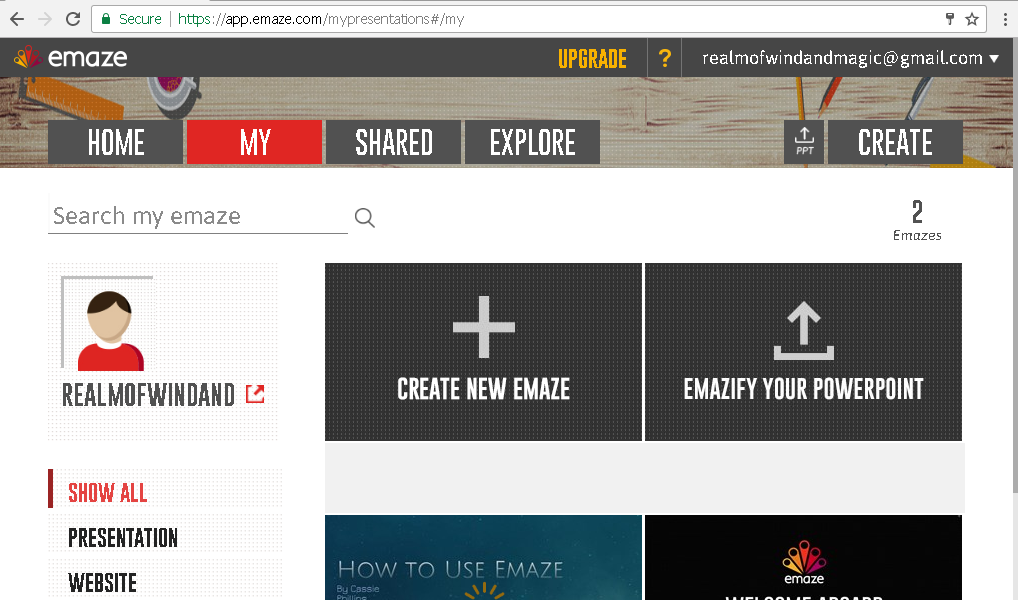Filter by WEBSITE type
The image size is (1018, 600).
pyautogui.click(x=101, y=582)
